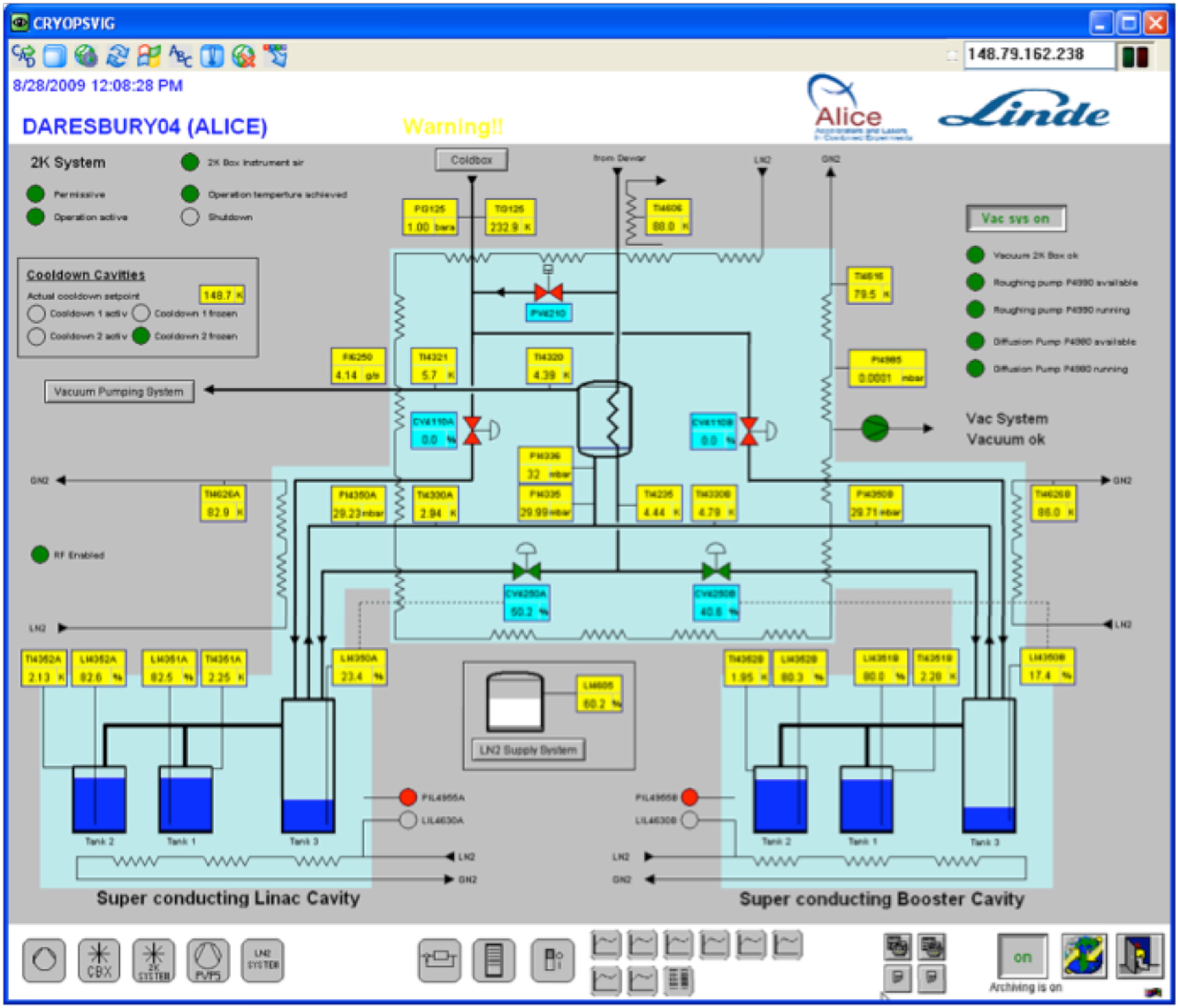Screen dimensions: 1178x1008
Task: Toggle the archiving on button
Action: pyautogui.click(x=1022, y=957)
